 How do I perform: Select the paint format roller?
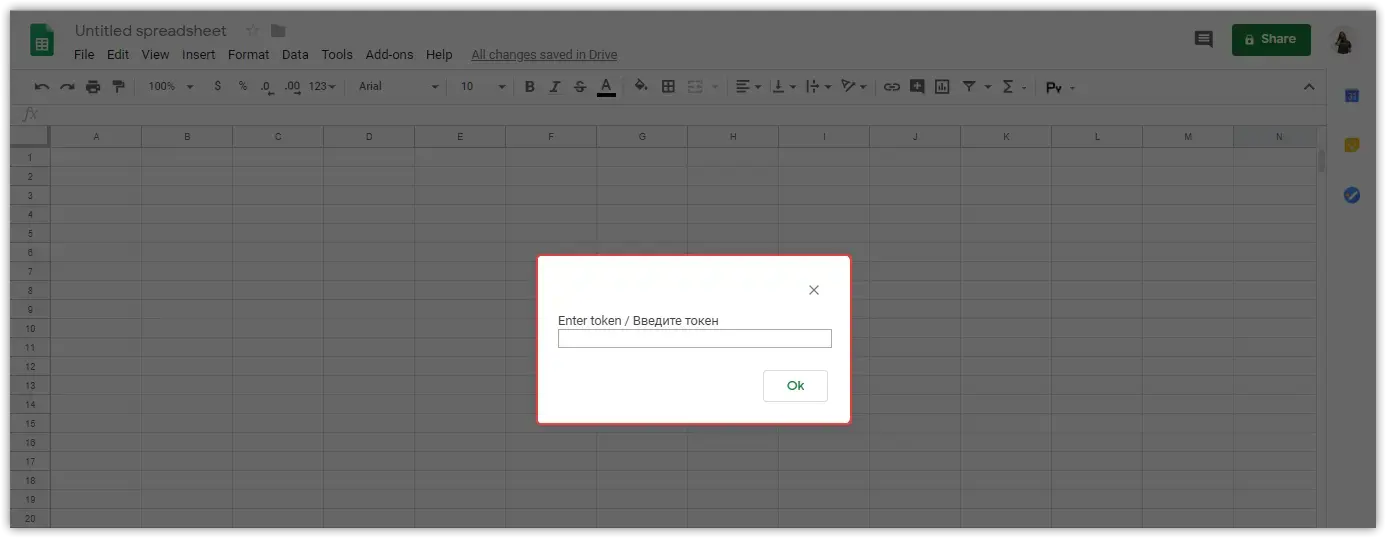point(119,87)
